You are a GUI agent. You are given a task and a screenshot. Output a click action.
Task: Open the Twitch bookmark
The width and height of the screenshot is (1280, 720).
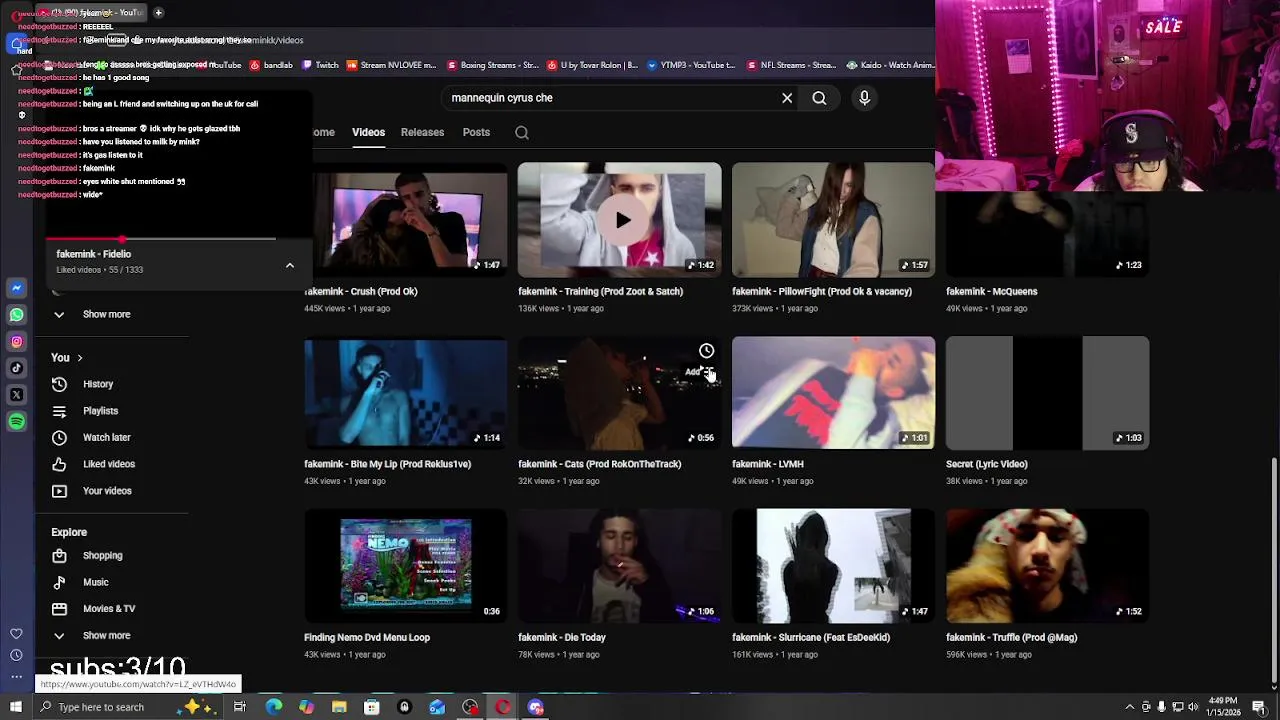[x=320, y=65]
